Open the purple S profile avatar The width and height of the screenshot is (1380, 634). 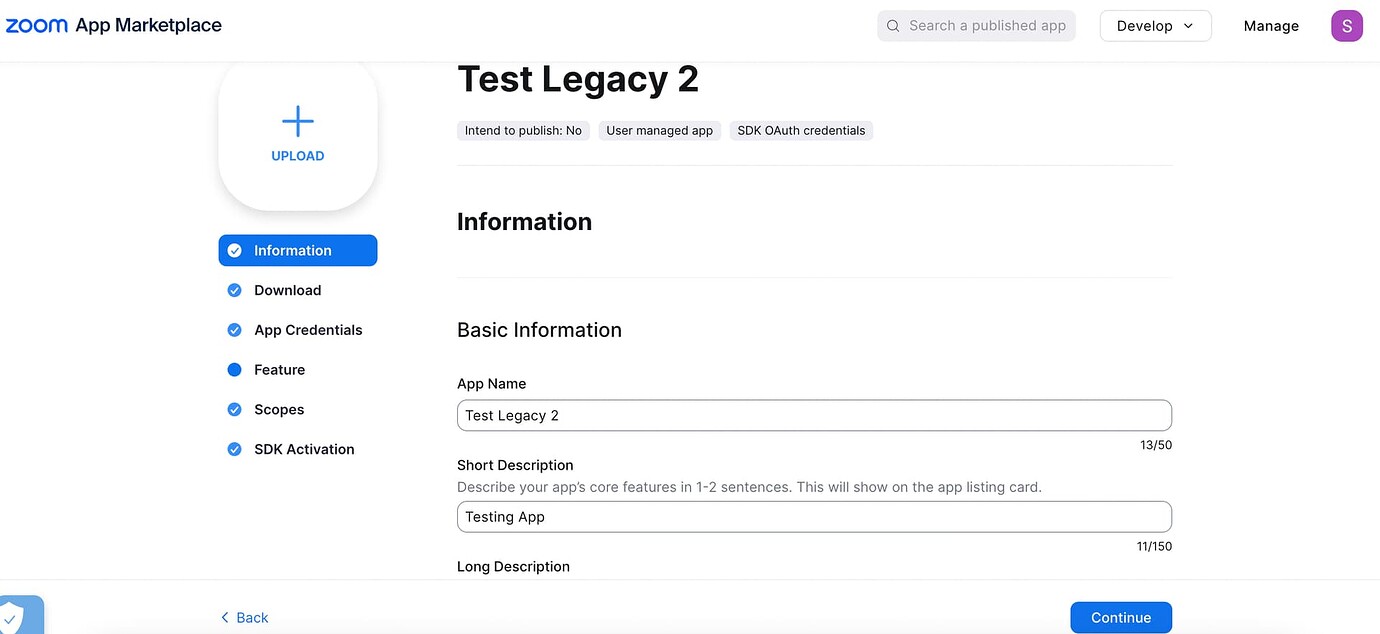[x=1346, y=26]
